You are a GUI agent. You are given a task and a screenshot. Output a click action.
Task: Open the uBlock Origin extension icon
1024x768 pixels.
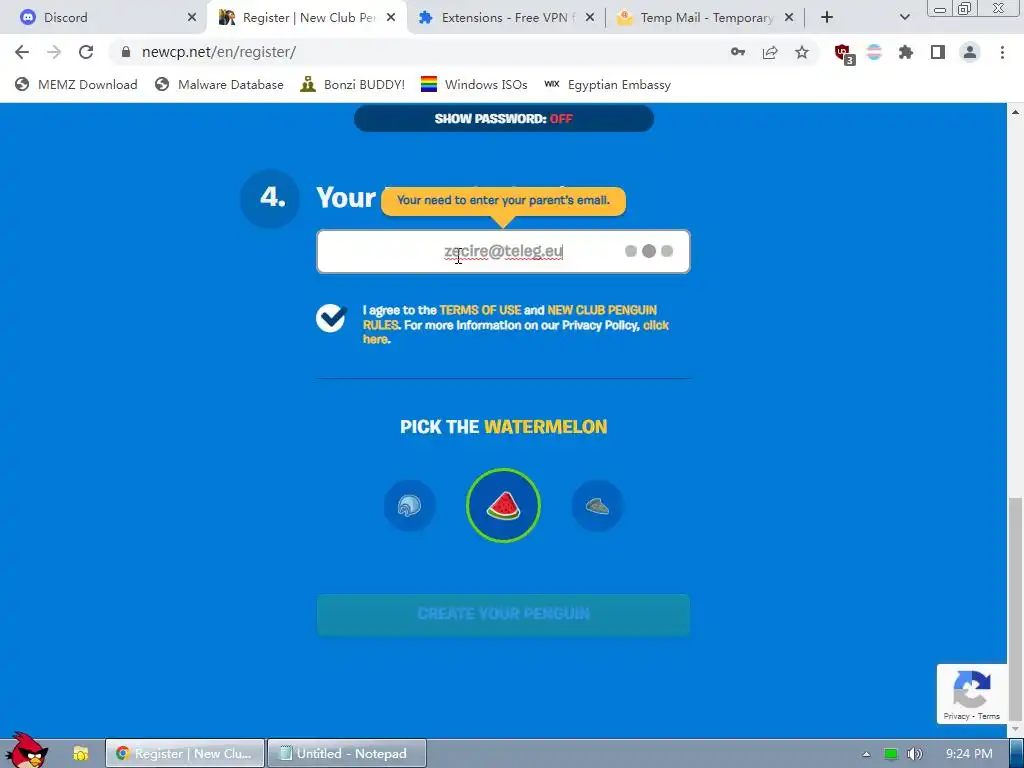point(844,54)
